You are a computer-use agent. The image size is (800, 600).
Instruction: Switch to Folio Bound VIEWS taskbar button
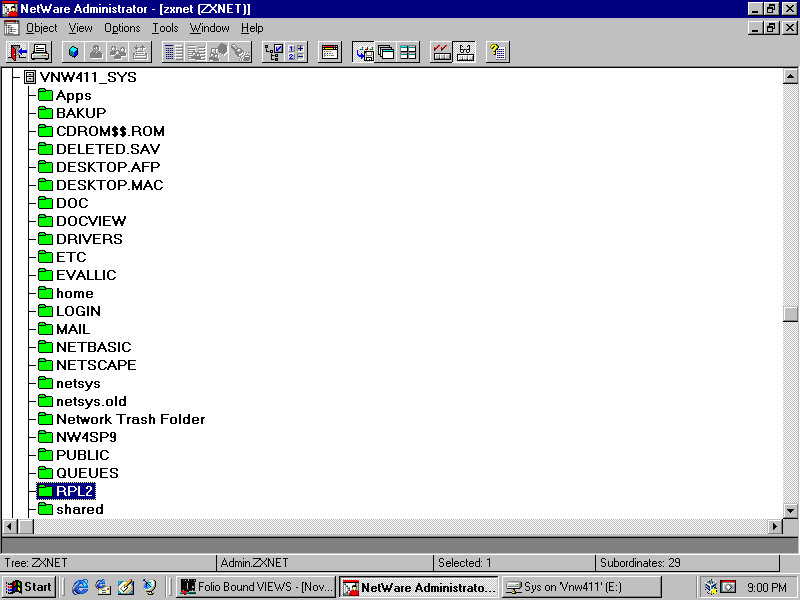(x=256, y=587)
